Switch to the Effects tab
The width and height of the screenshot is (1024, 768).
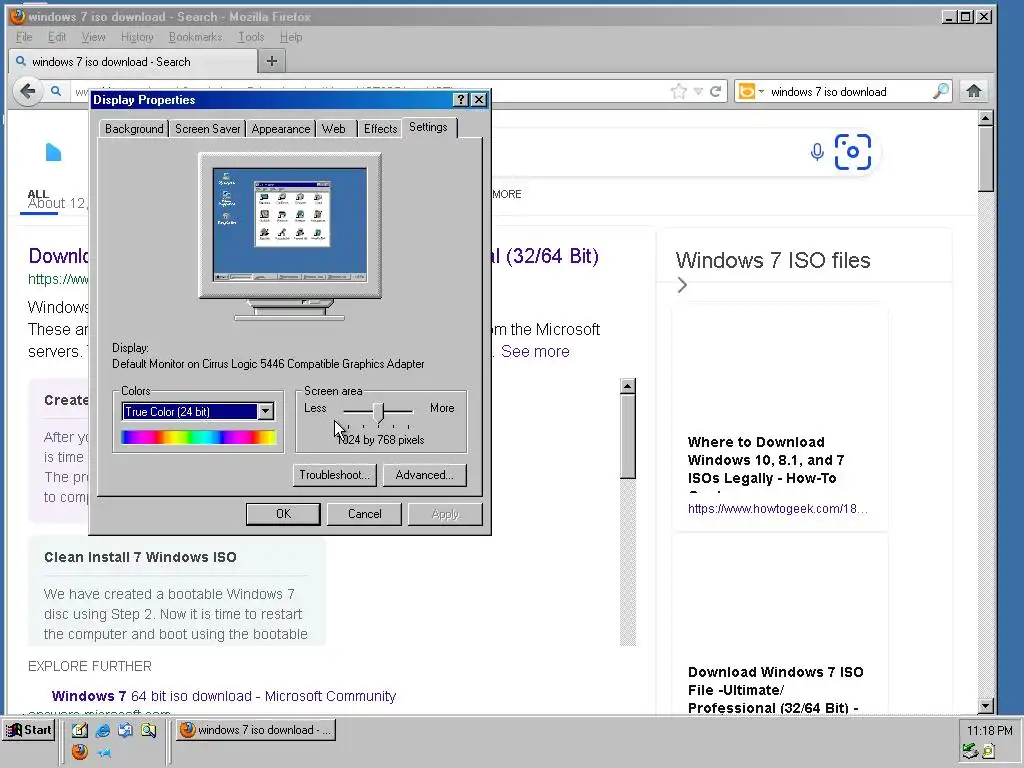[380, 129]
